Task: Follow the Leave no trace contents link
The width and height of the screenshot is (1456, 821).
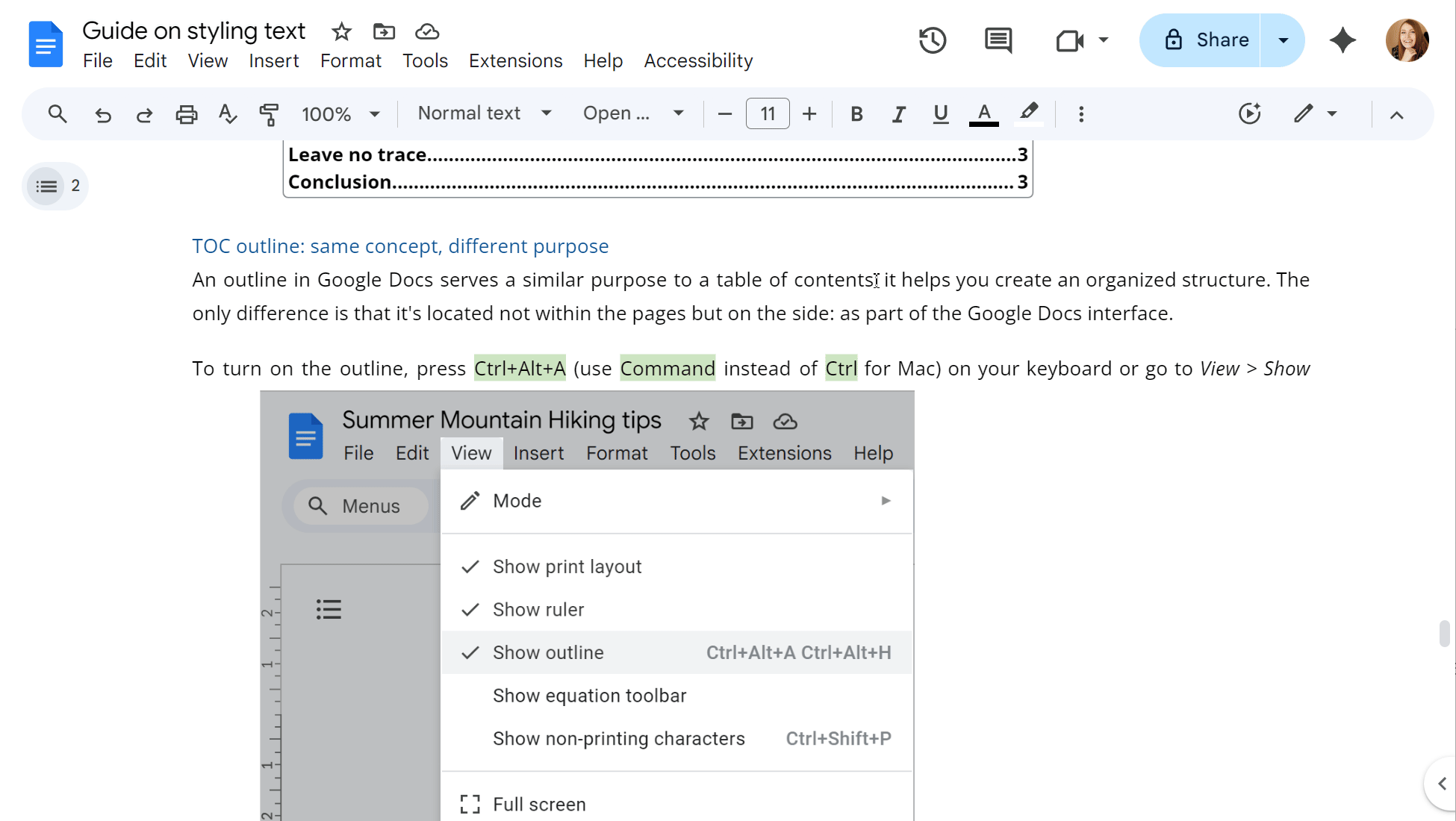Action: tap(658, 154)
